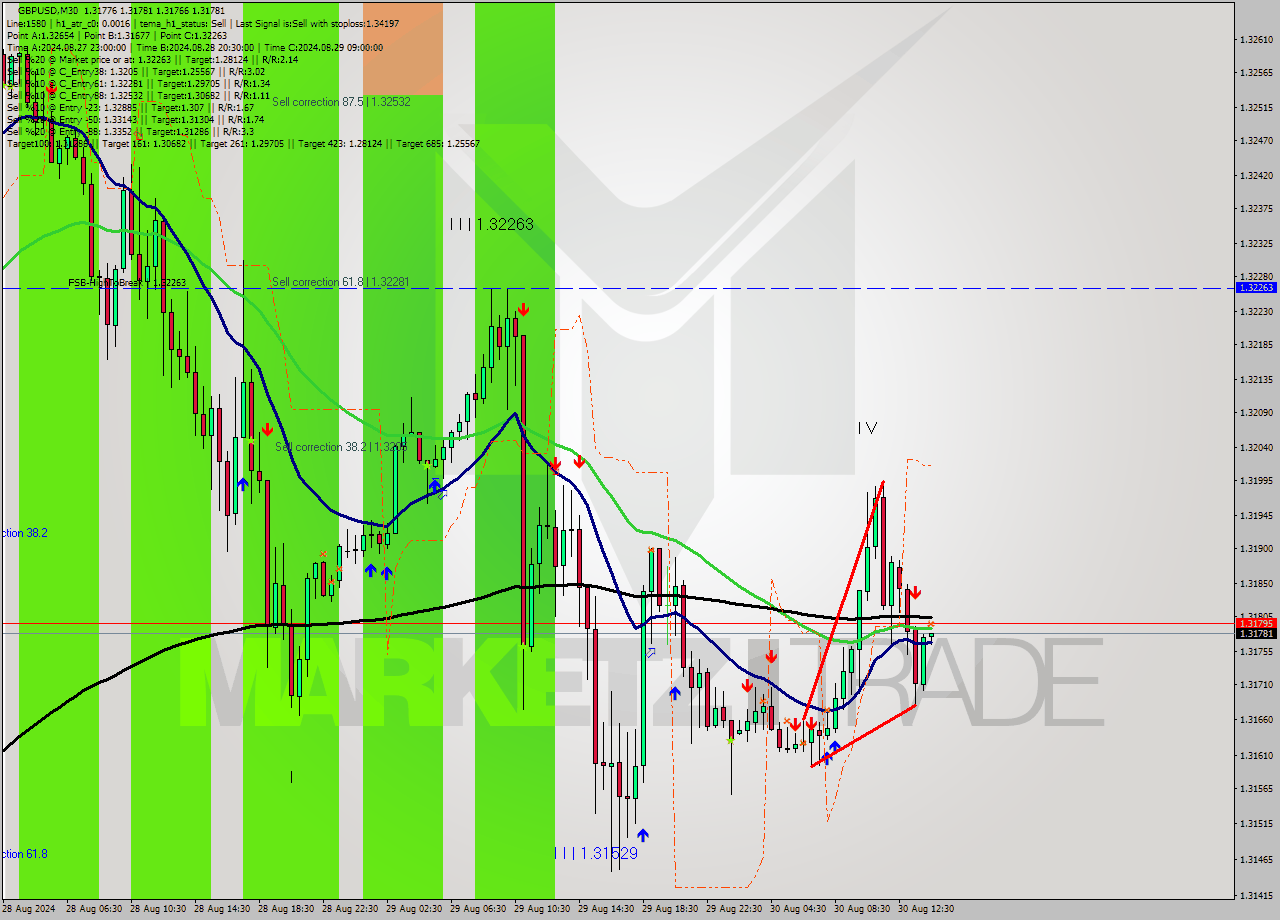1280x920 pixels.
Task: Select the red 1.31795 price tag on axis
Action: 1256,623
